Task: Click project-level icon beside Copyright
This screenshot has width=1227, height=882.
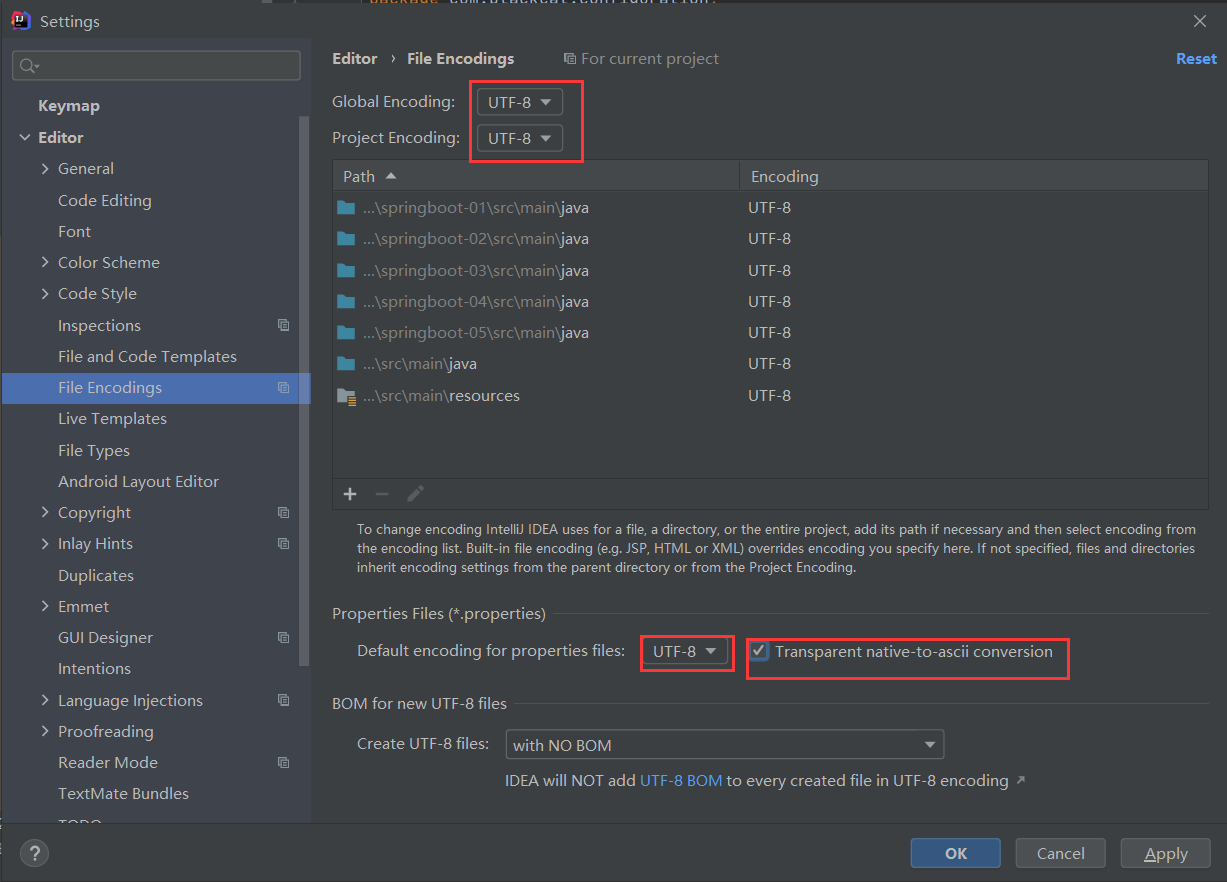Action: 284,513
